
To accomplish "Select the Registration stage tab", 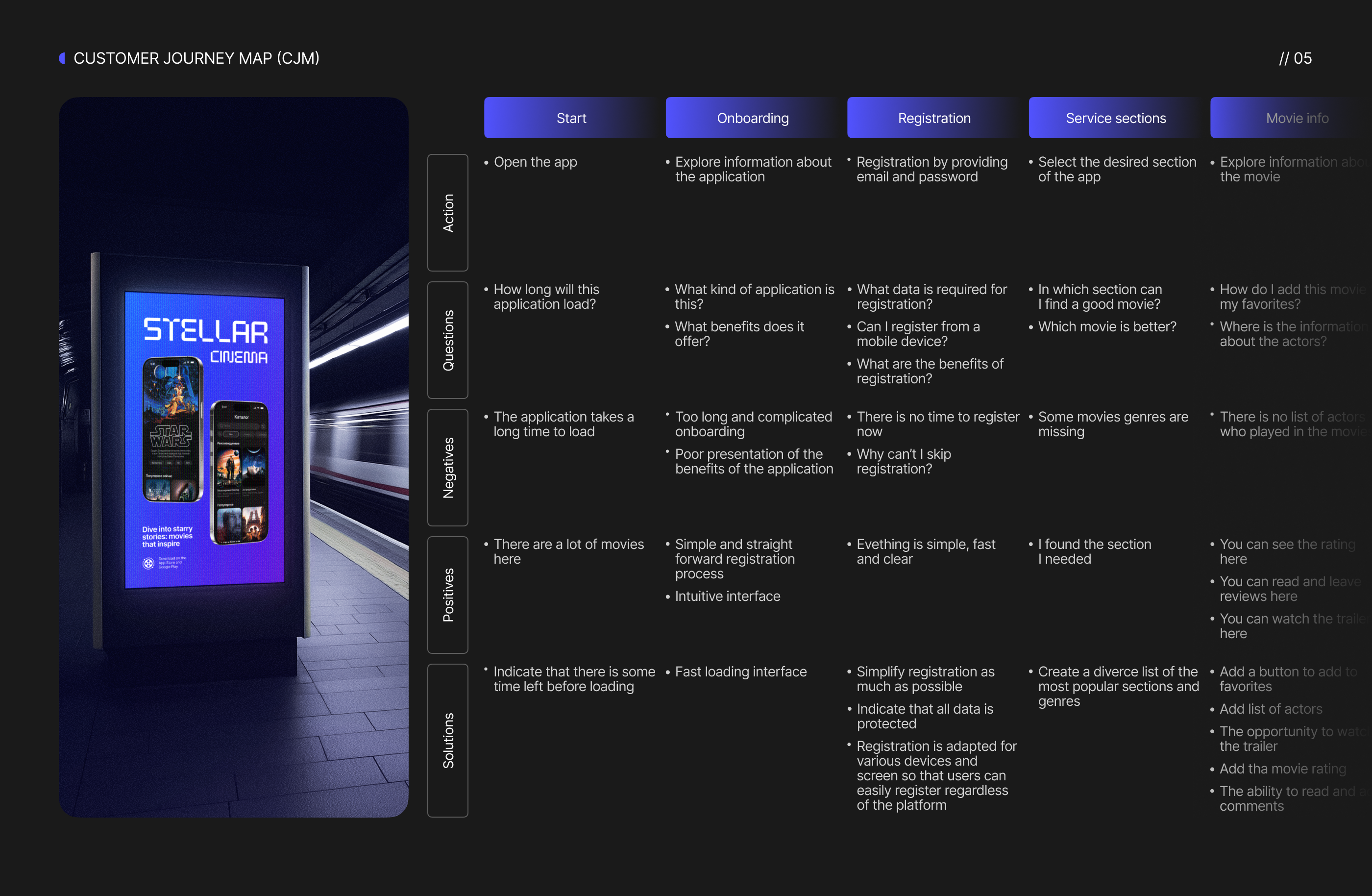I will point(934,118).
